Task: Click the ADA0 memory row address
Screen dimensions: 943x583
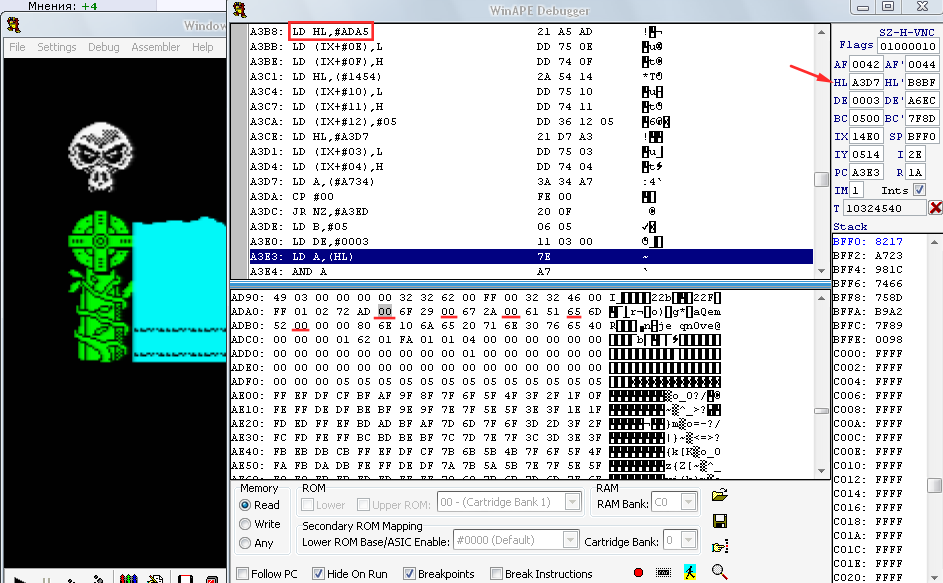Action: point(247,312)
